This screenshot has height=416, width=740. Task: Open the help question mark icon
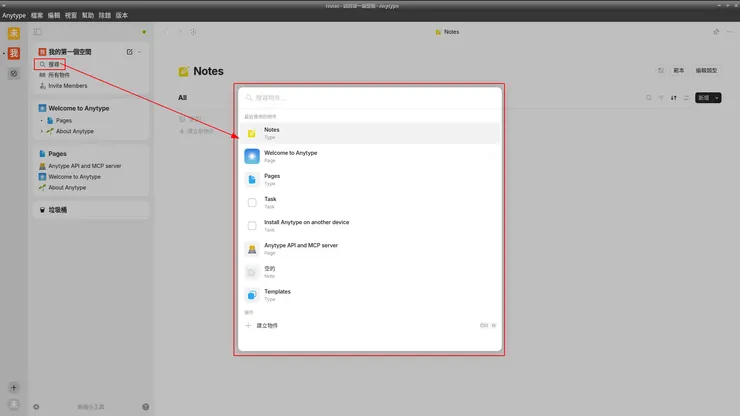145,407
